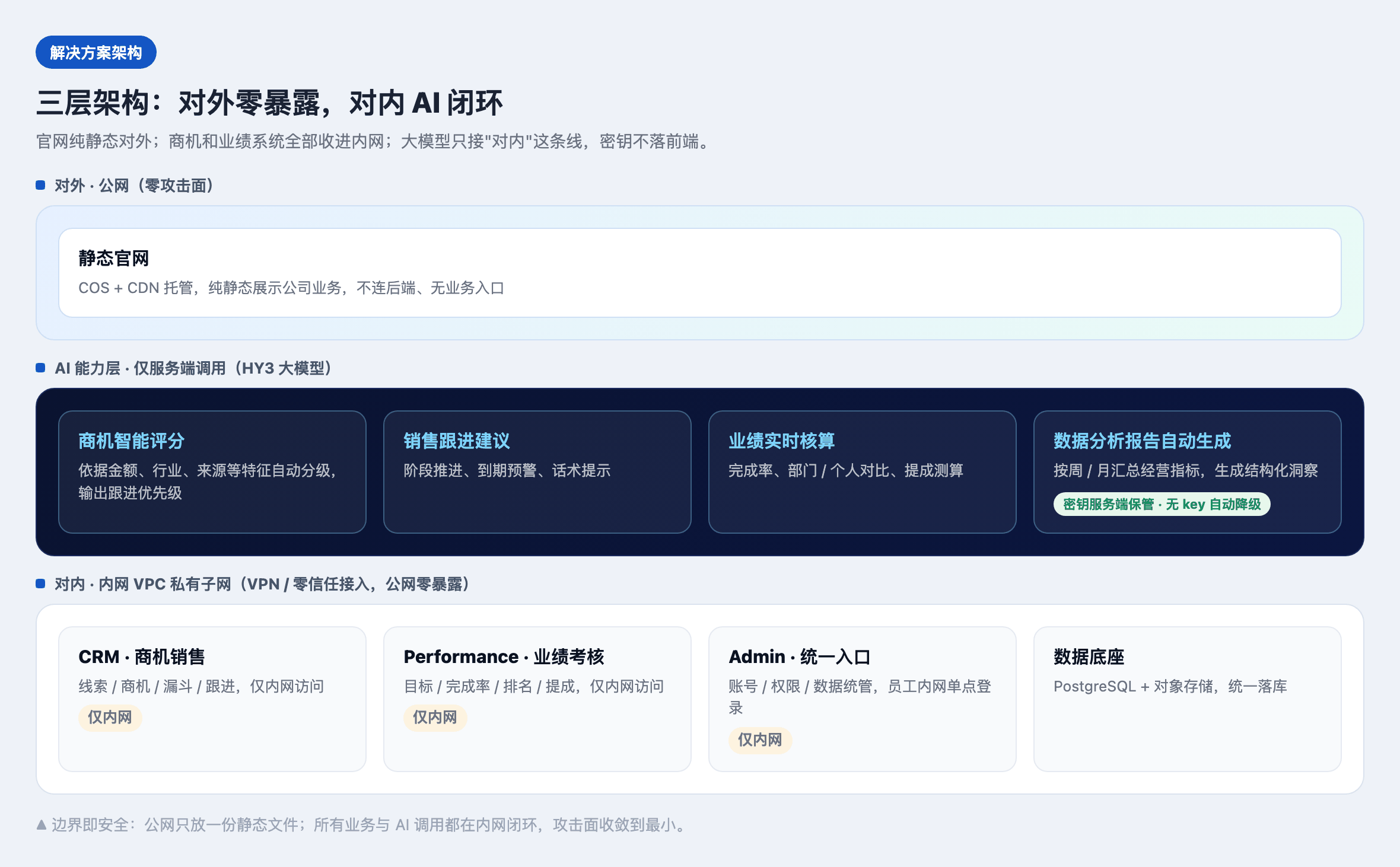
Task: Click the 仅内网 tag in the Performance card
Action: coord(435,718)
